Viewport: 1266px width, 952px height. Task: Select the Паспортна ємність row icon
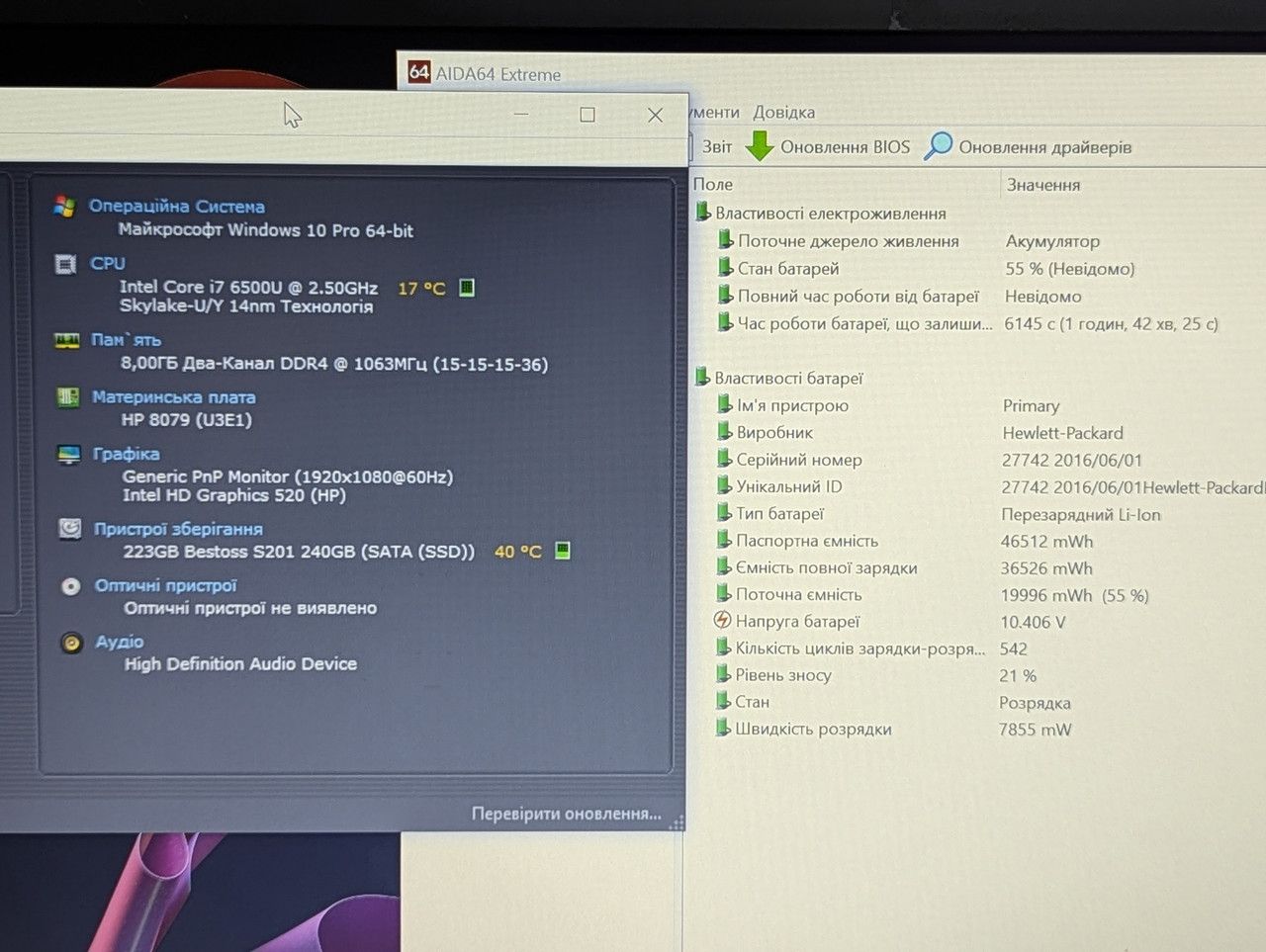[x=724, y=540]
